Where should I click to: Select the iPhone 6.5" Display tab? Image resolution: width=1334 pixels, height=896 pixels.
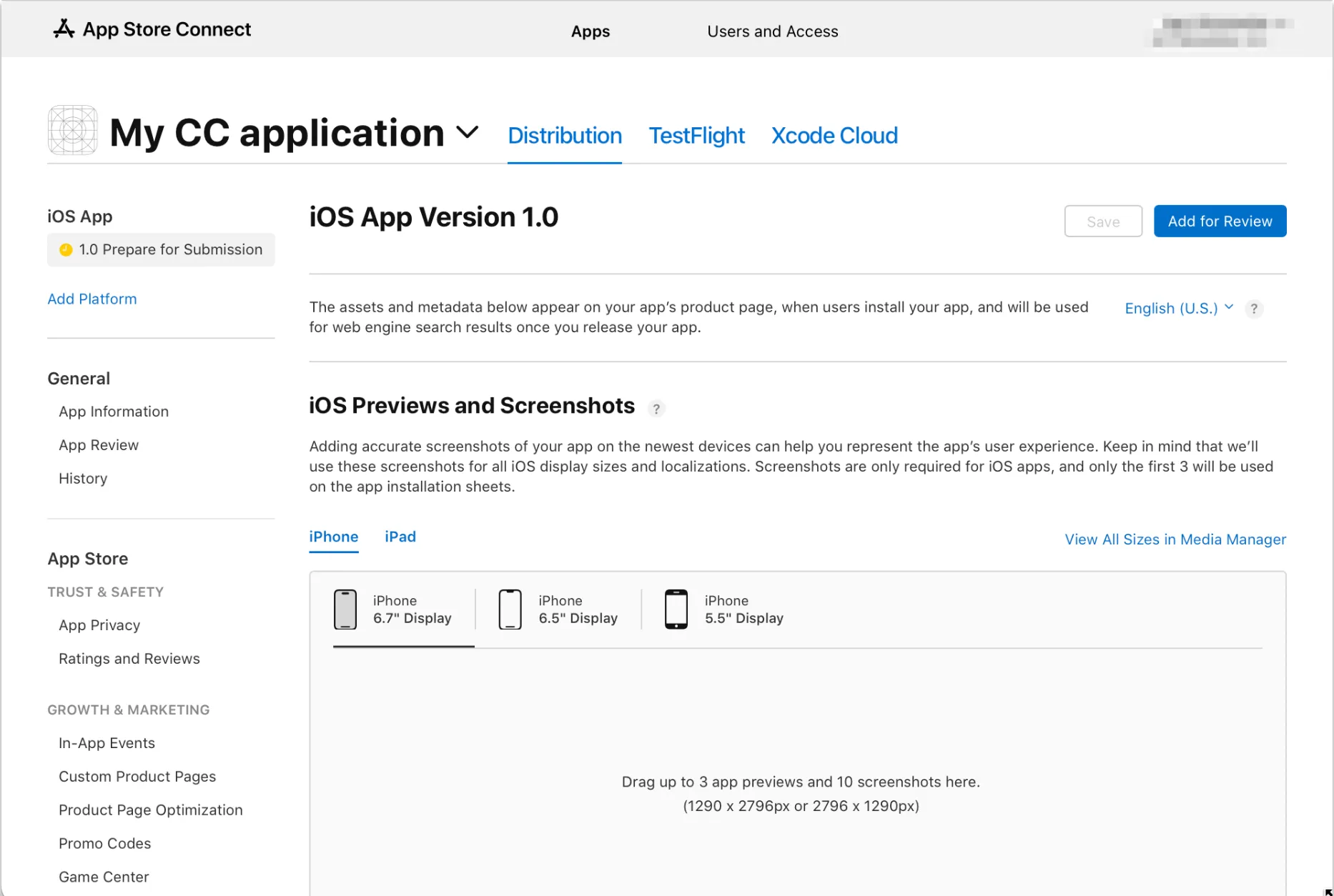[558, 609]
